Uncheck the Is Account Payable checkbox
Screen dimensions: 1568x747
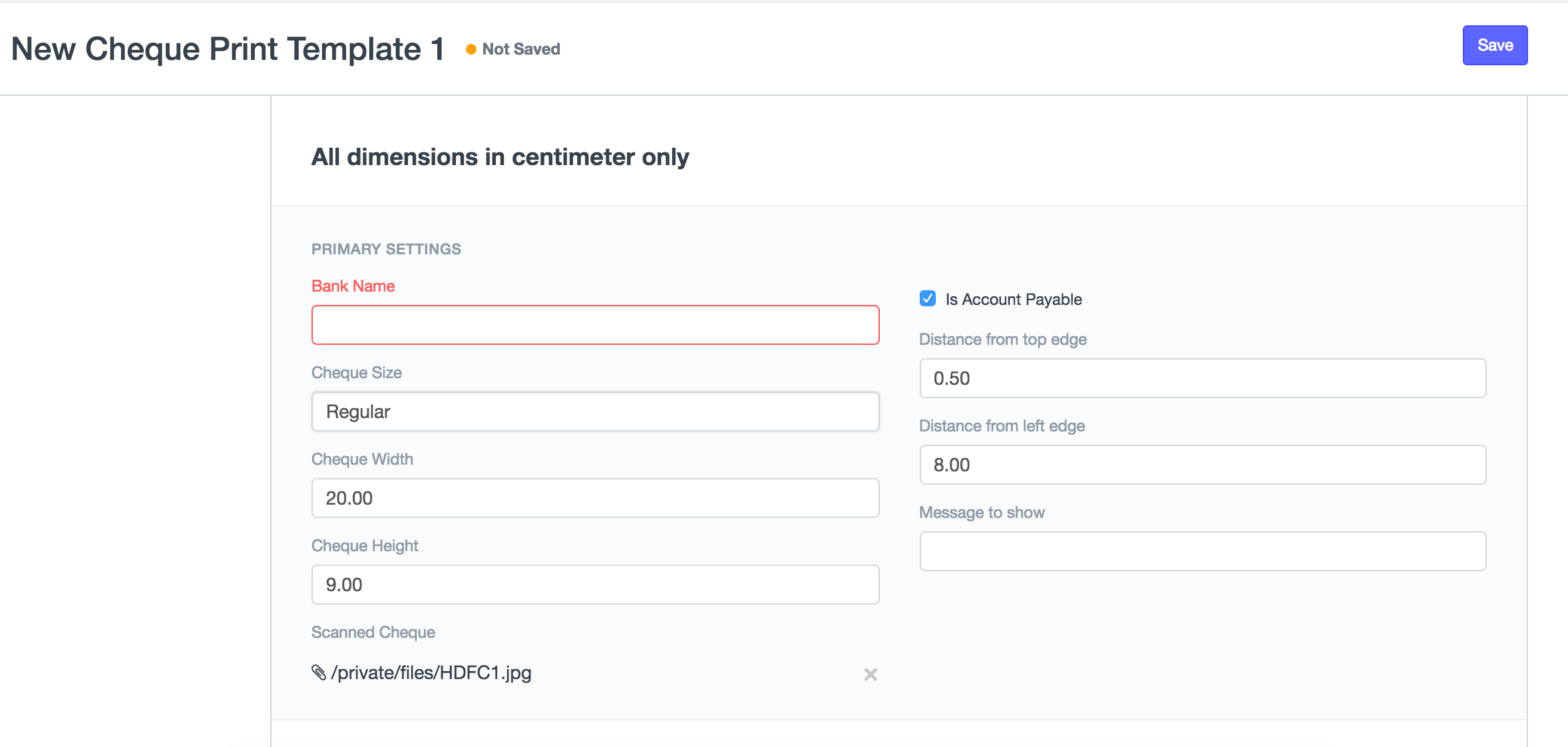click(x=928, y=299)
